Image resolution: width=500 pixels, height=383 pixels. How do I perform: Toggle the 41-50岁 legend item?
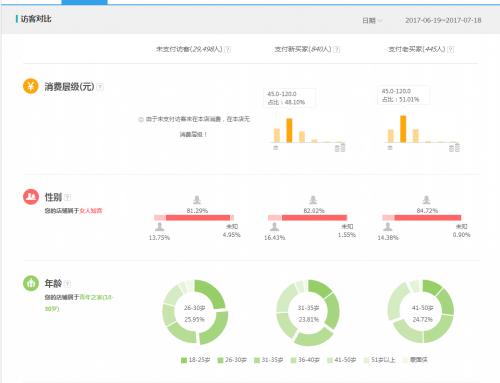[342, 360]
